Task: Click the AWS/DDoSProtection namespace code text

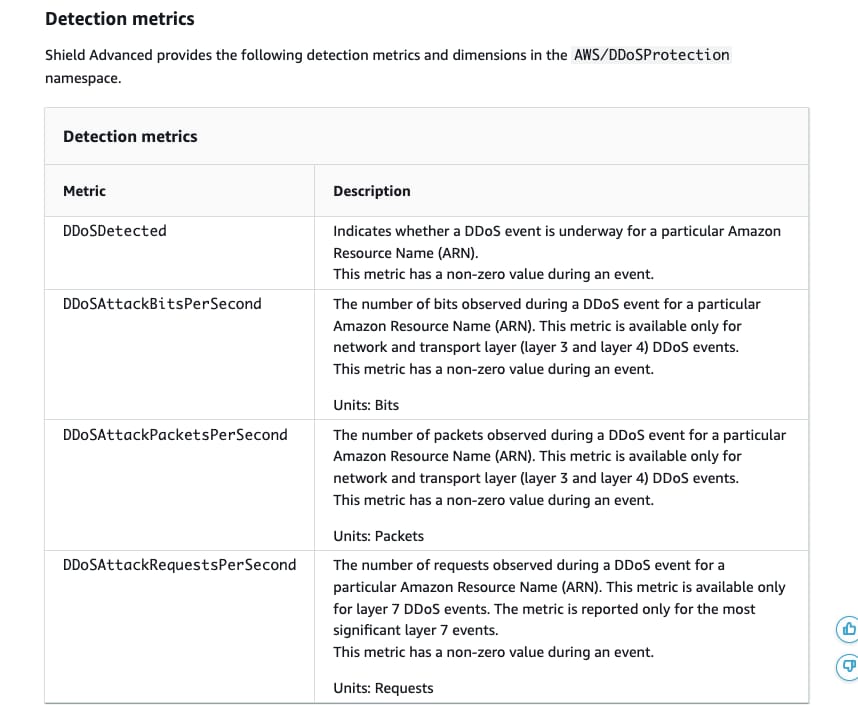Action: click(651, 55)
